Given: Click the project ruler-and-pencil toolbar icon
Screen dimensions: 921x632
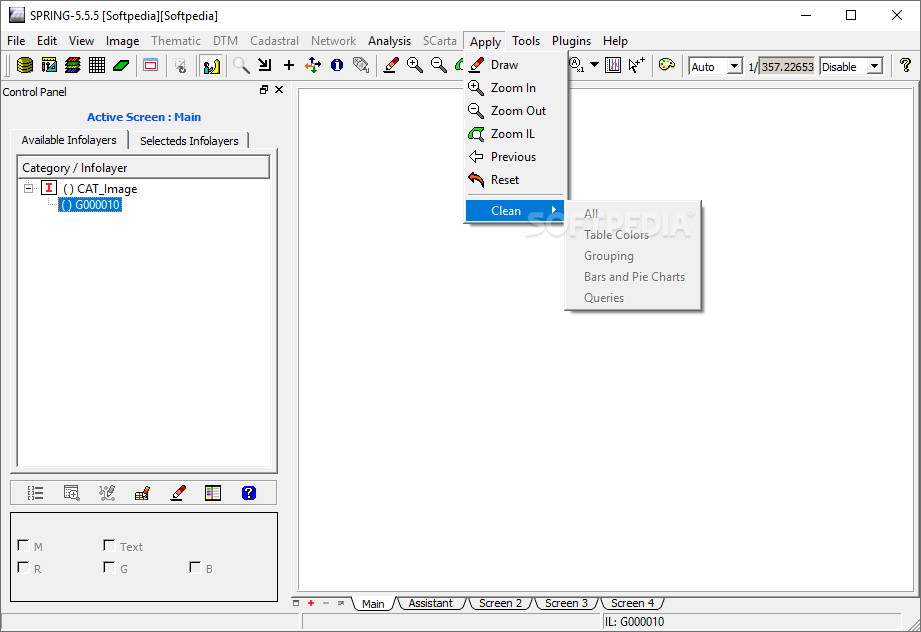Looking at the screenshot, I should (49, 65).
